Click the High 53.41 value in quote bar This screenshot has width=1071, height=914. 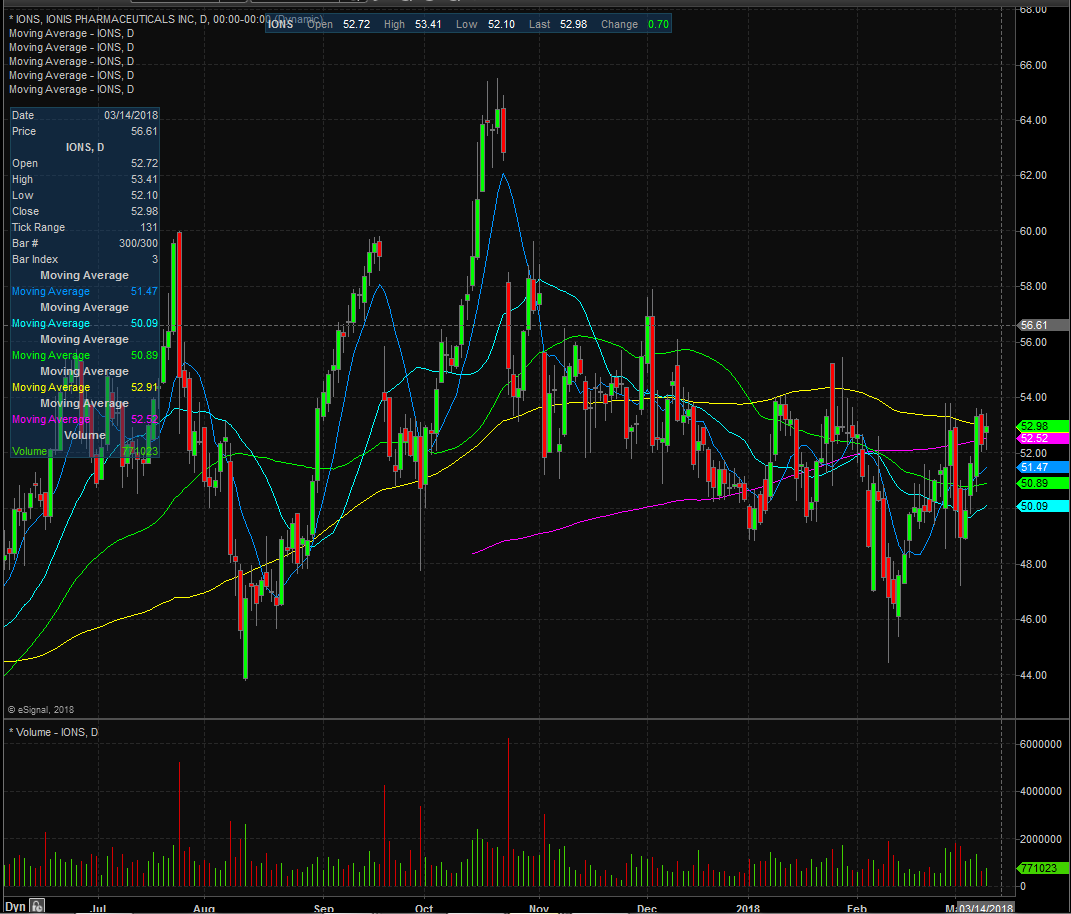(x=428, y=25)
